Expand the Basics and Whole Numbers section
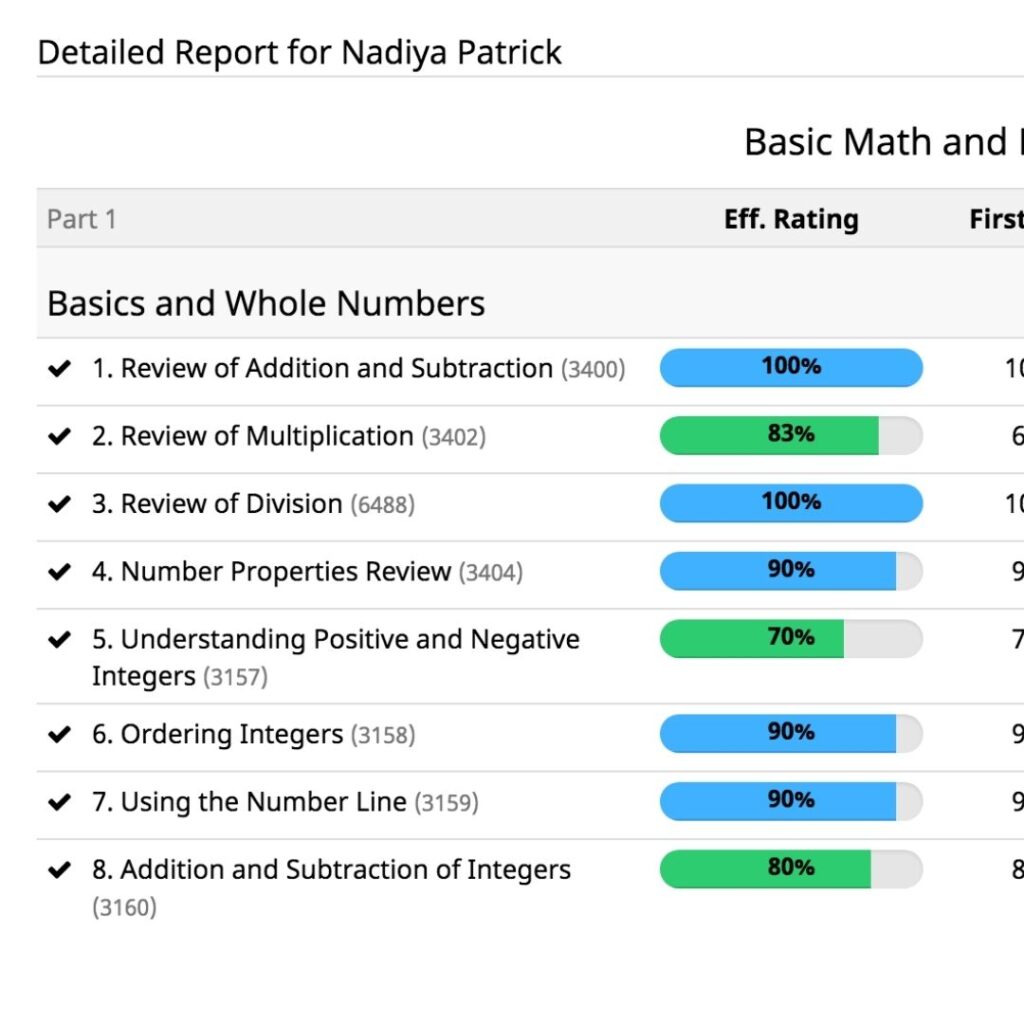This screenshot has width=1024, height=1024. click(x=265, y=303)
